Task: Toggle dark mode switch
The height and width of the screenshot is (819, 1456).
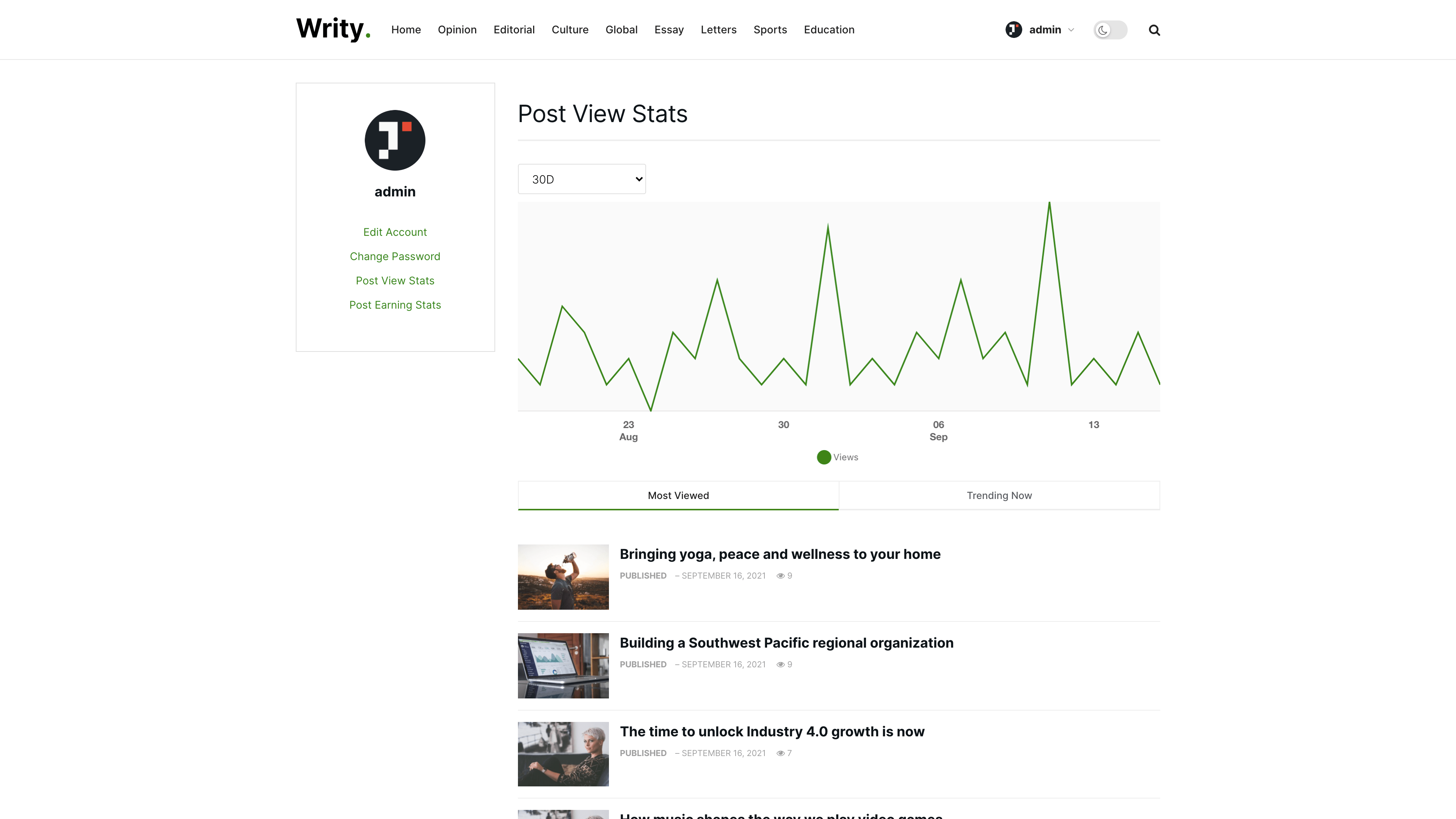Action: click(x=1109, y=30)
